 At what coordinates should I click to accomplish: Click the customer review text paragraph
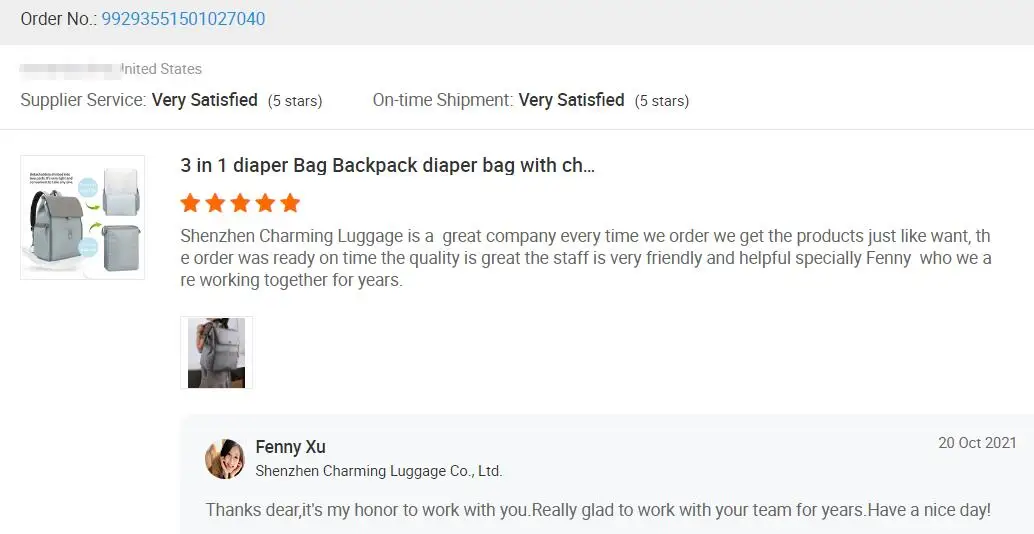click(586, 258)
